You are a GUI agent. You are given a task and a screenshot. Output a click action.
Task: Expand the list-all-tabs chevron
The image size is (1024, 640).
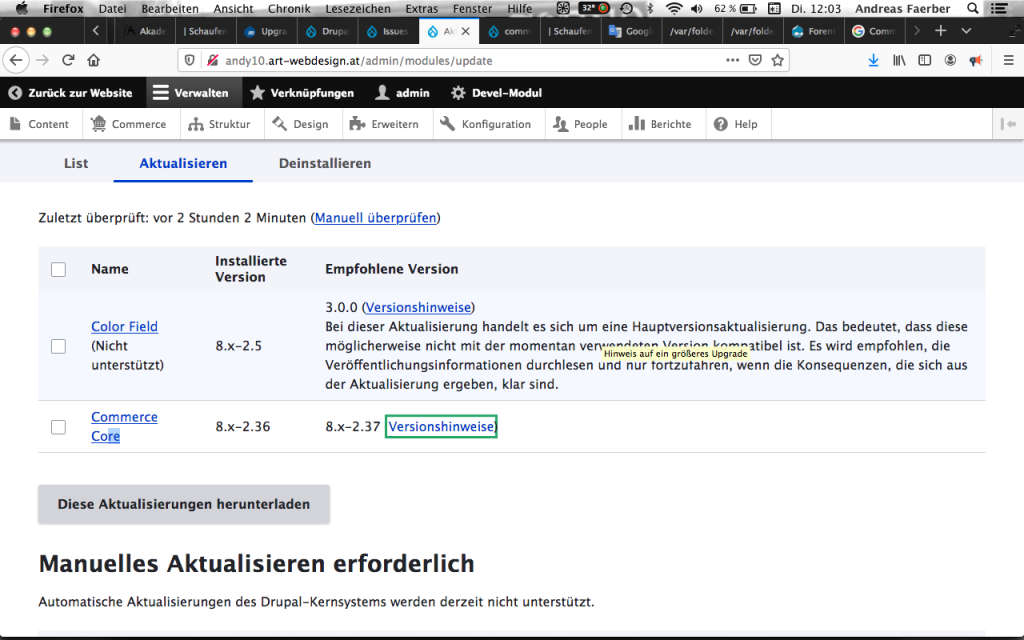tap(966, 31)
